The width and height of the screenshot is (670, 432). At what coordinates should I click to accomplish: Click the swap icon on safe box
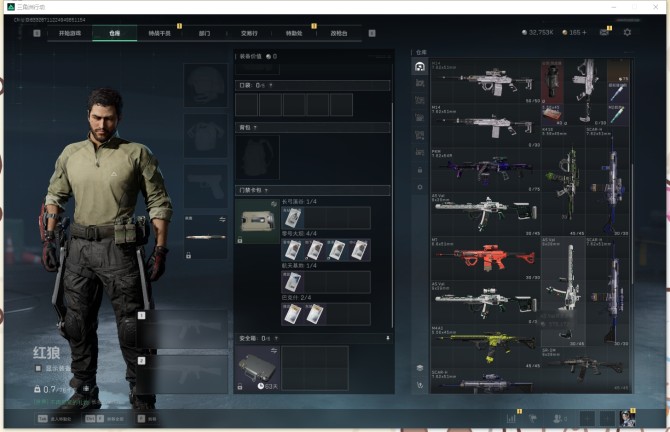(274, 351)
